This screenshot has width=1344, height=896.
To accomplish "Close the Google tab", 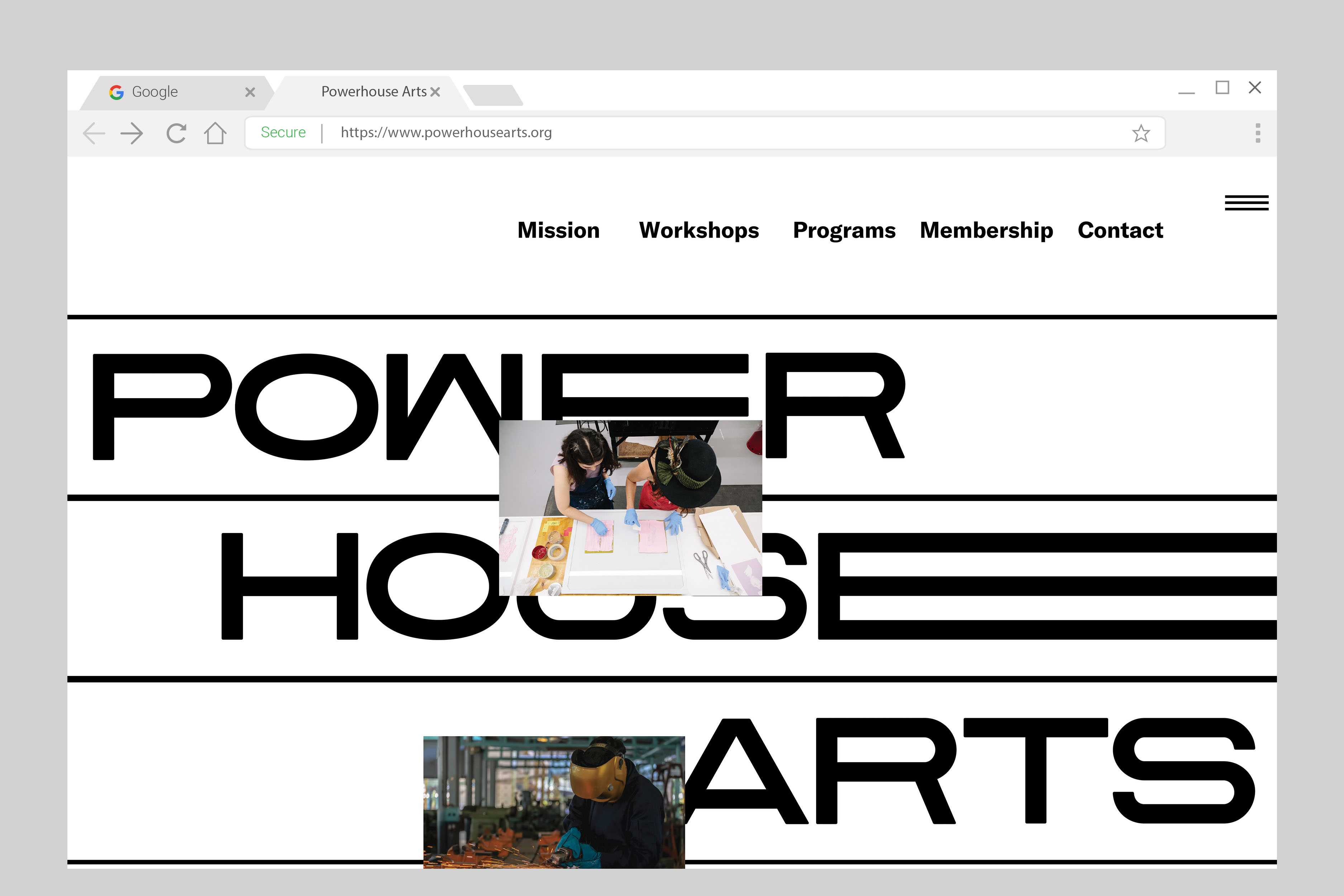I will 250,92.
